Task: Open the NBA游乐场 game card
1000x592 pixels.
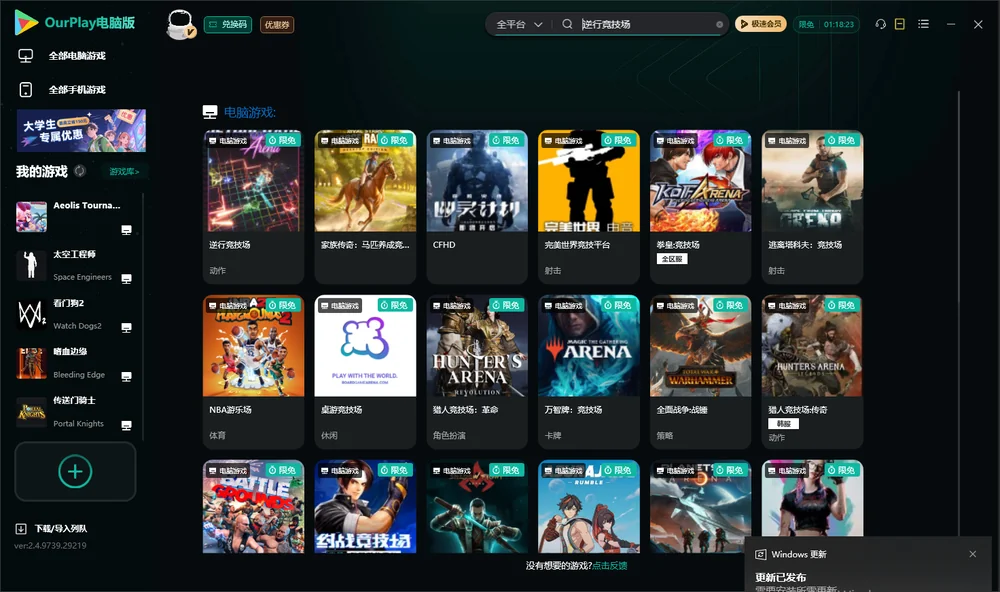Action: pyautogui.click(x=253, y=372)
